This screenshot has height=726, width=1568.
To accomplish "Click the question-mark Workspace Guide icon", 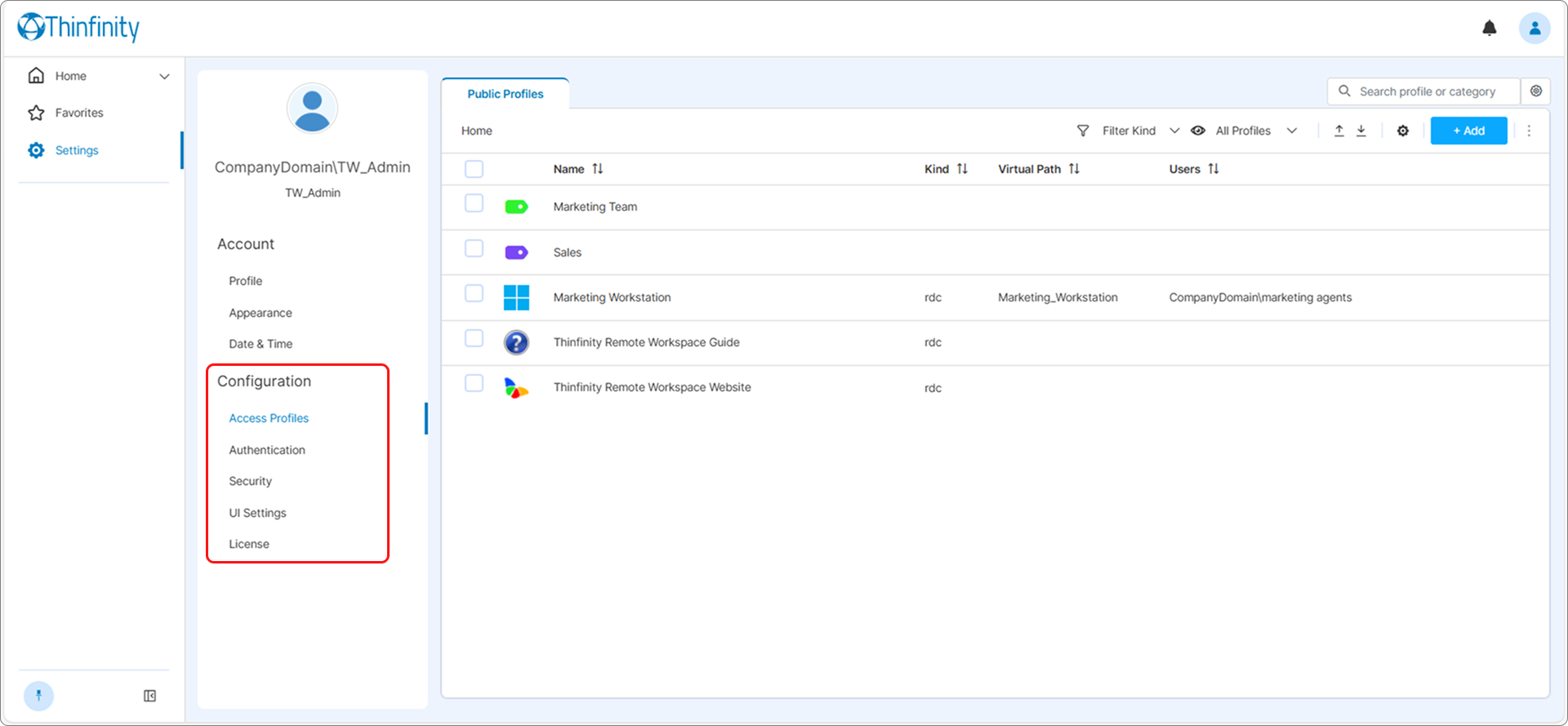I will (x=516, y=342).
